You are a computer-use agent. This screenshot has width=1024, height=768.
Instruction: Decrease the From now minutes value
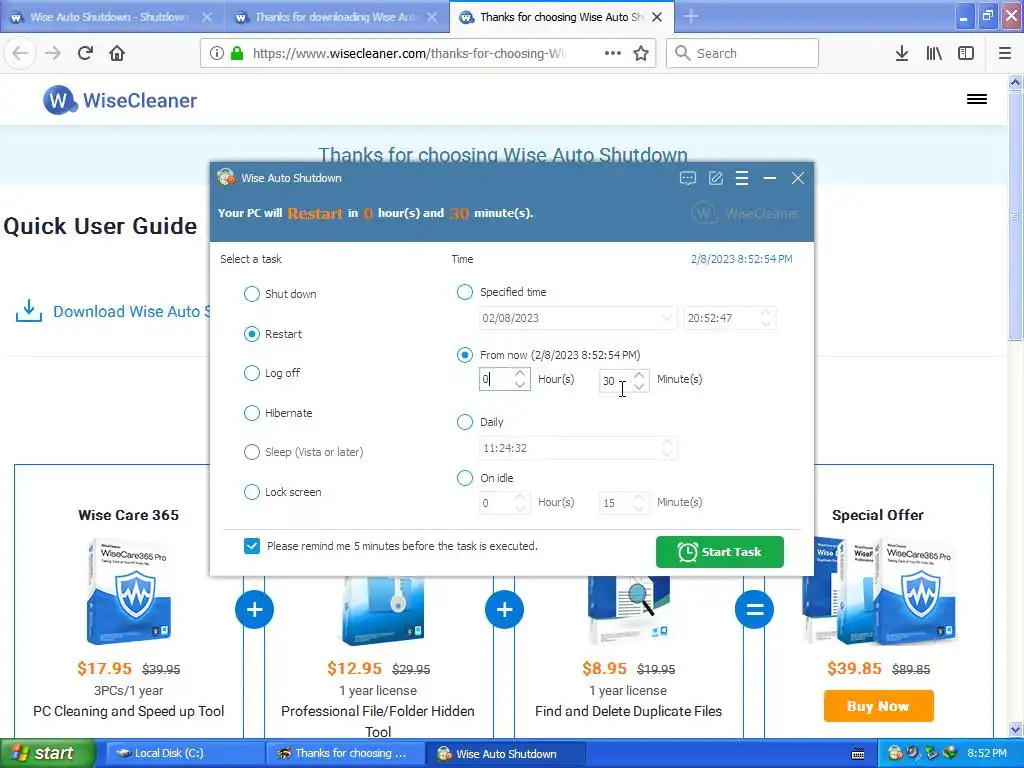pos(639,385)
